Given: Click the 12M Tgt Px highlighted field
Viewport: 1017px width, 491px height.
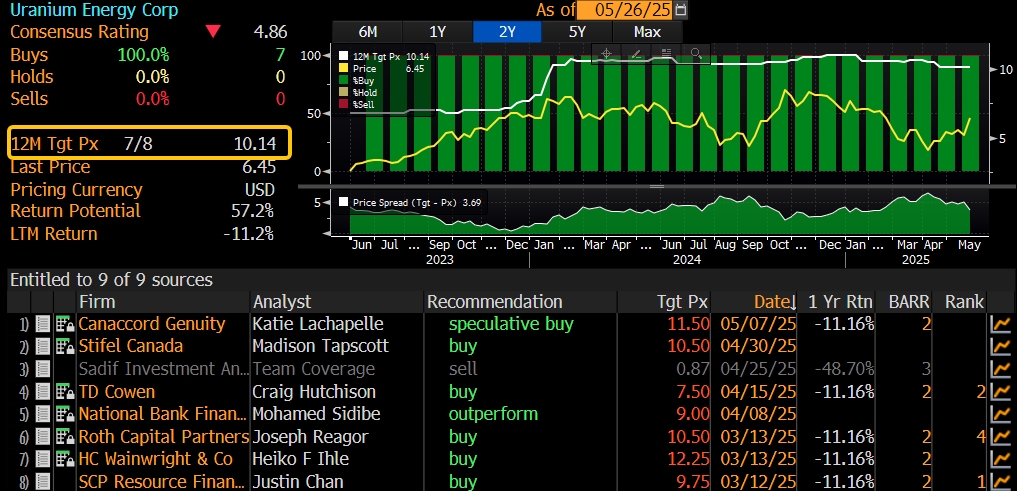Looking at the screenshot, I should [149, 142].
